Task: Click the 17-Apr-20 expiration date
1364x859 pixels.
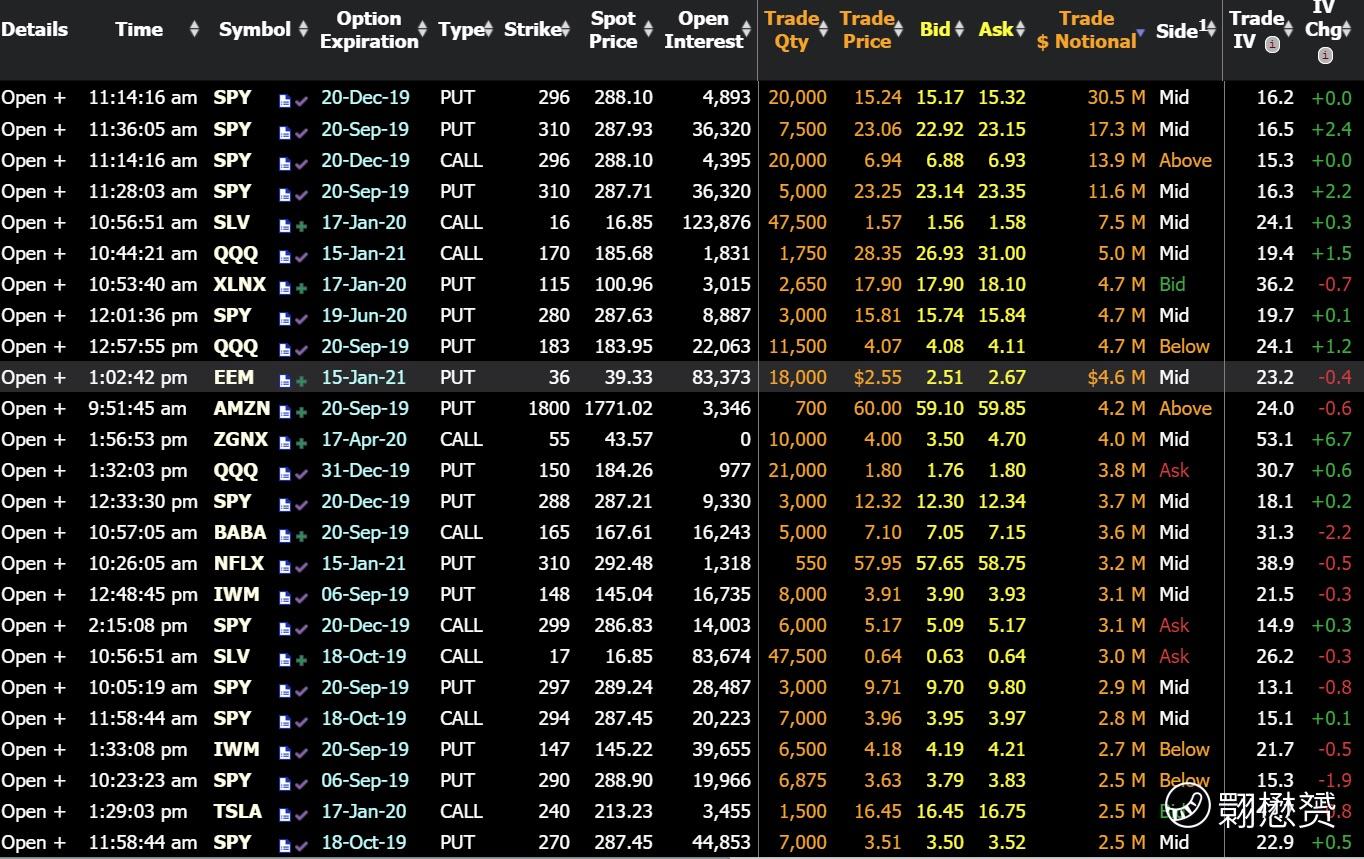Action: pyautogui.click(x=365, y=439)
